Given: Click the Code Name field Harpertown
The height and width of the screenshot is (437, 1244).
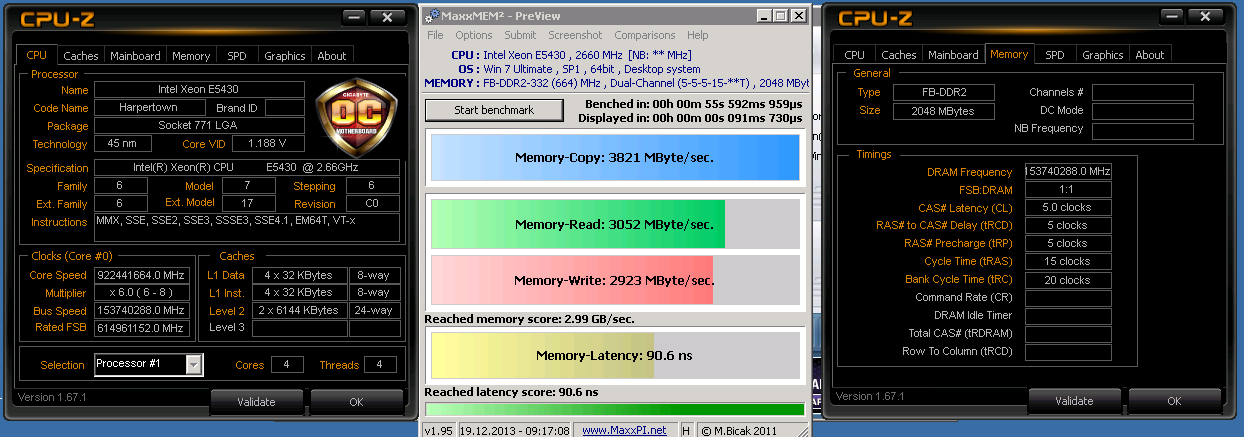Looking at the screenshot, I should pos(148,108).
